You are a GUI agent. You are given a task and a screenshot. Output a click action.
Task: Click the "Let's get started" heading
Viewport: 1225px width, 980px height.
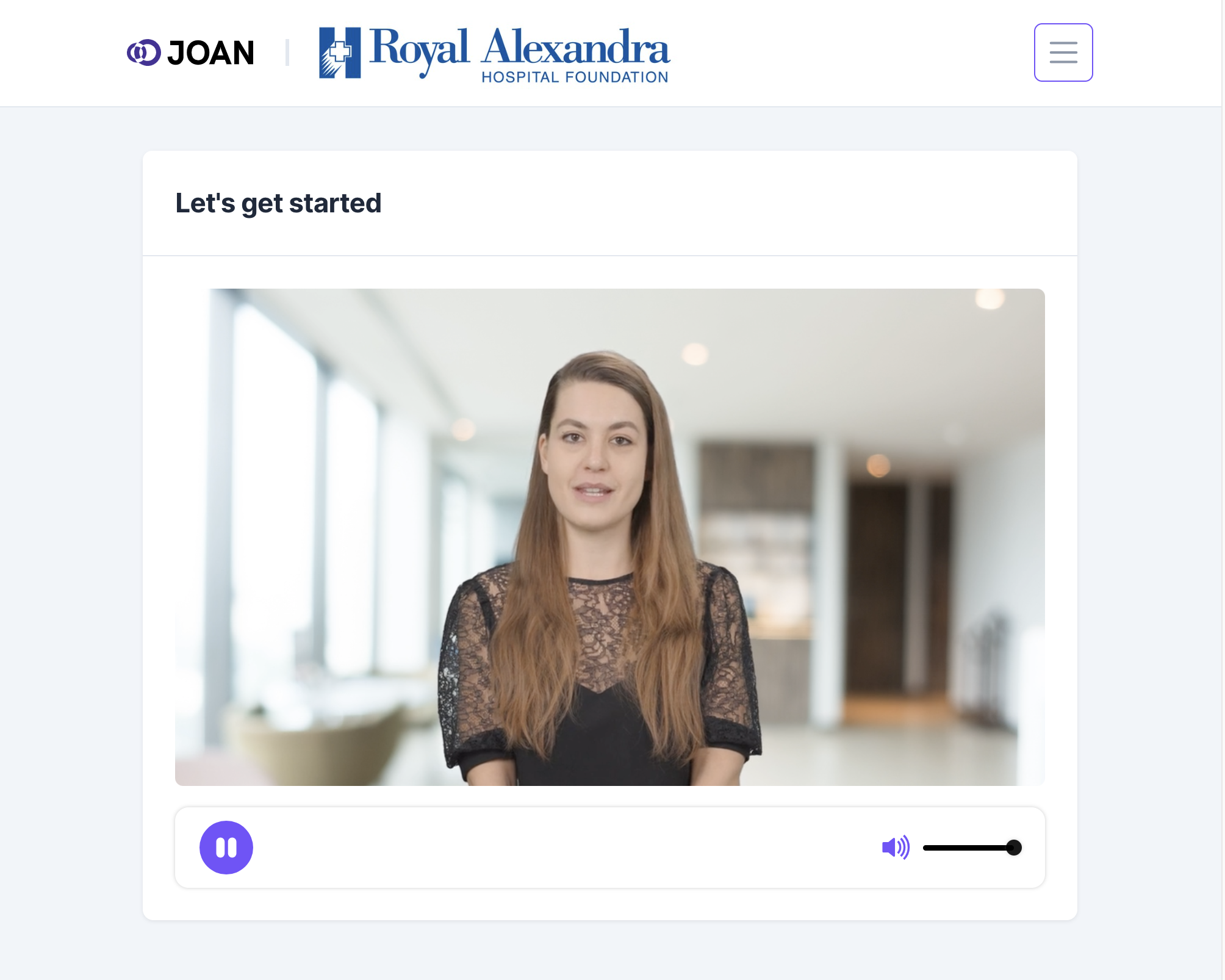tap(278, 203)
